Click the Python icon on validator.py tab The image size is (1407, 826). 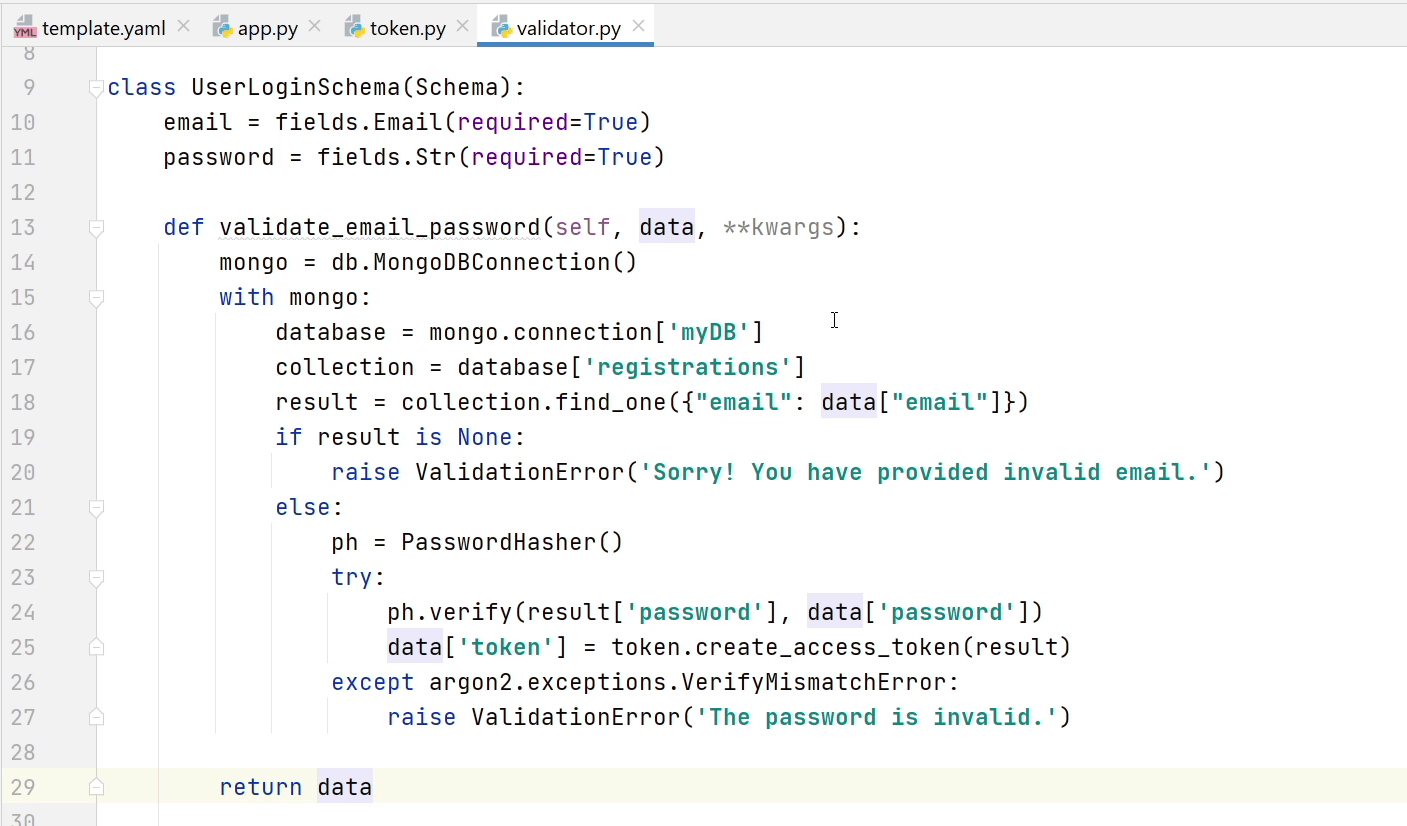501,28
